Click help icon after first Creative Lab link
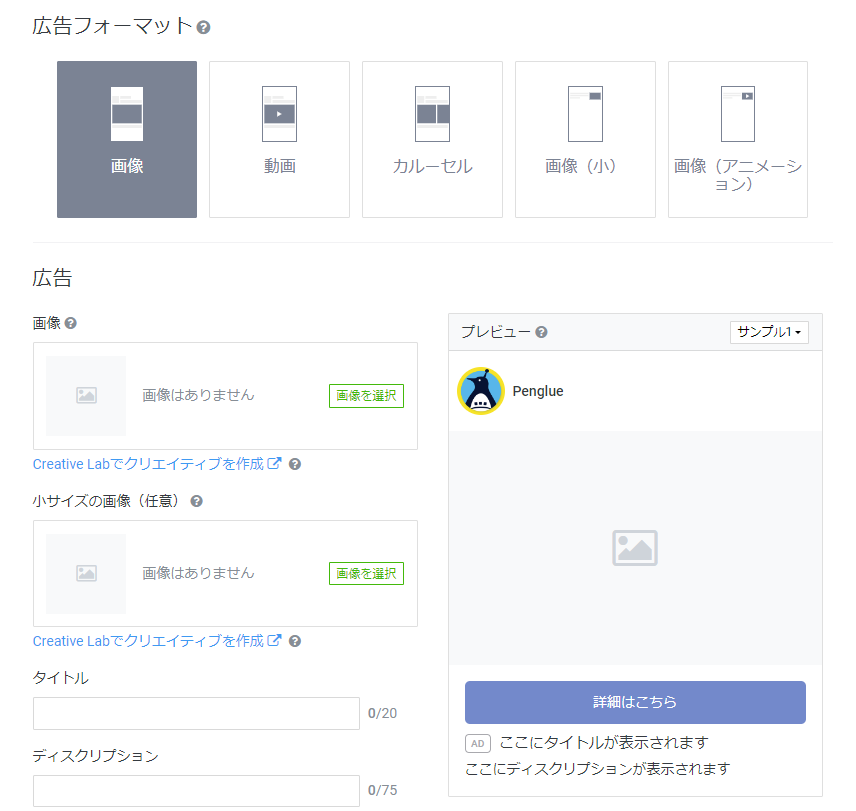The width and height of the screenshot is (856, 811). click(295, 464)
